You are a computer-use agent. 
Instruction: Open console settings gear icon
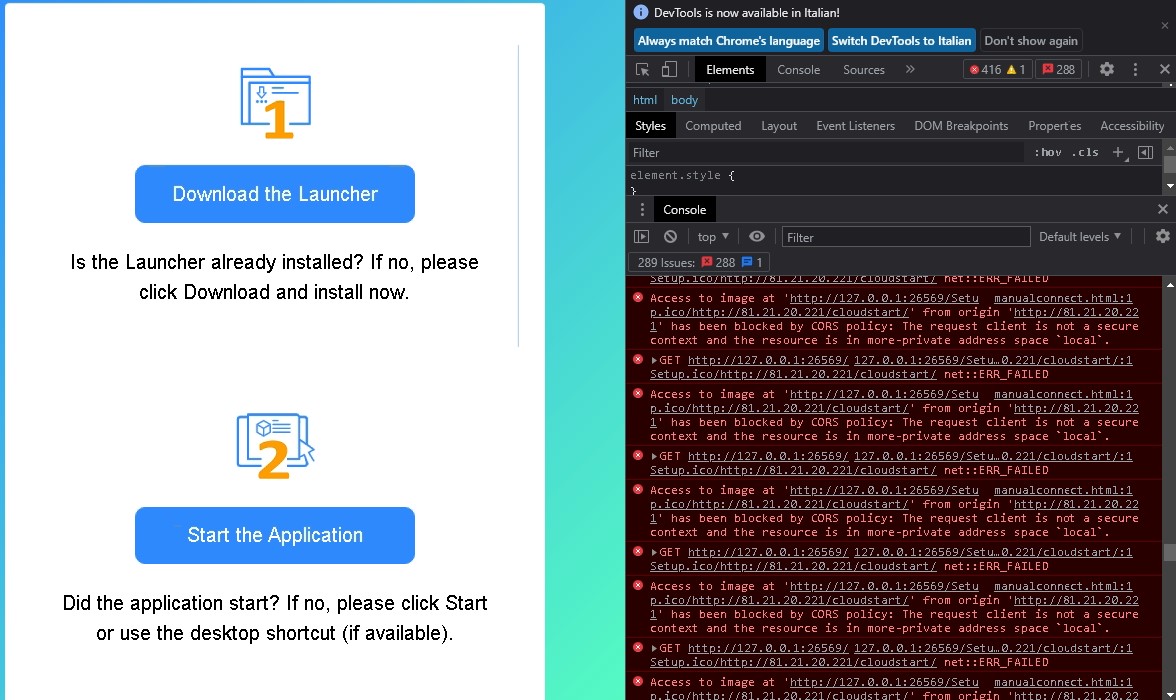[1162, 237]
